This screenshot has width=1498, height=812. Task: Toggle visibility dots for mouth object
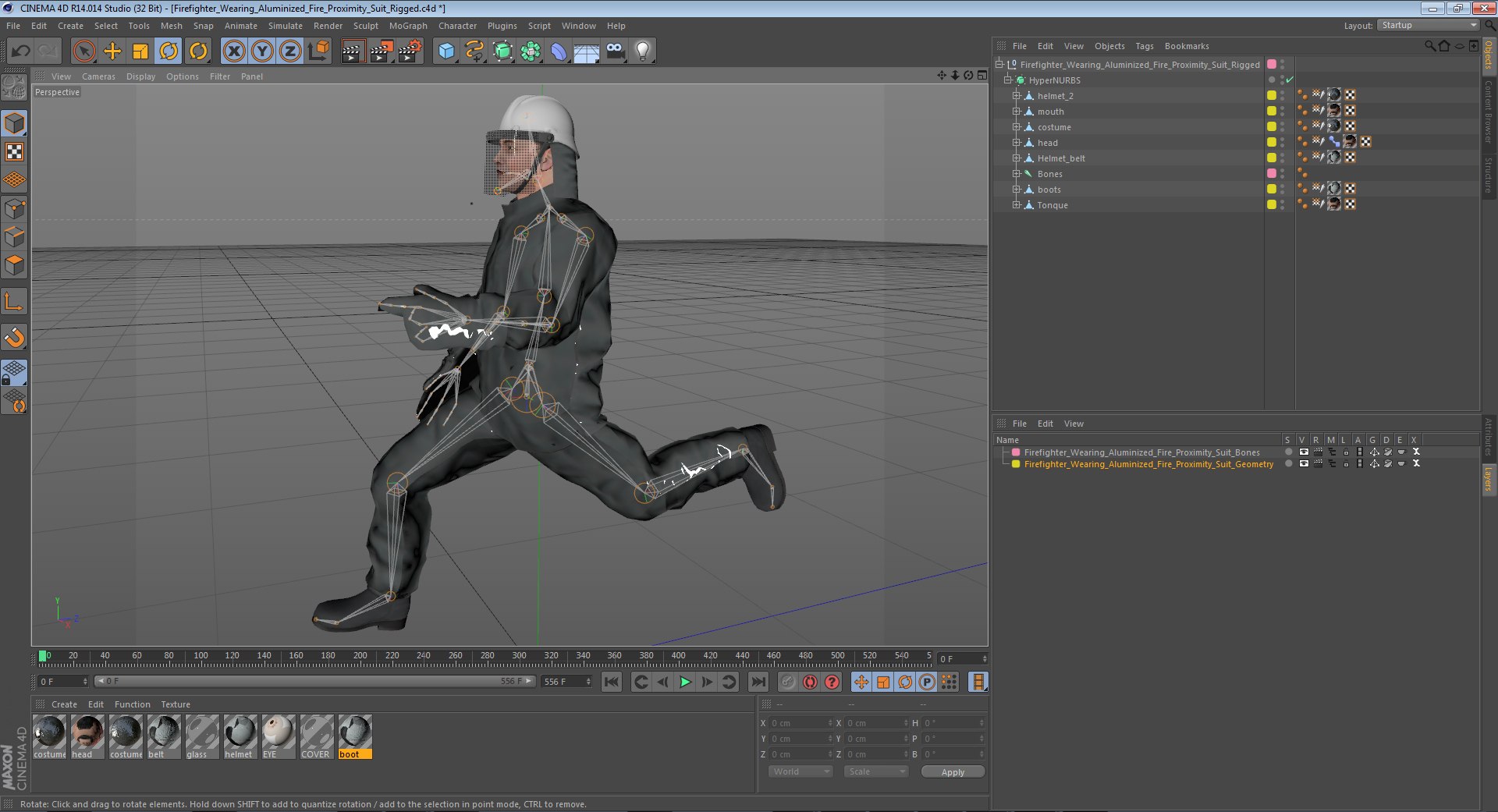(1282, 112)
